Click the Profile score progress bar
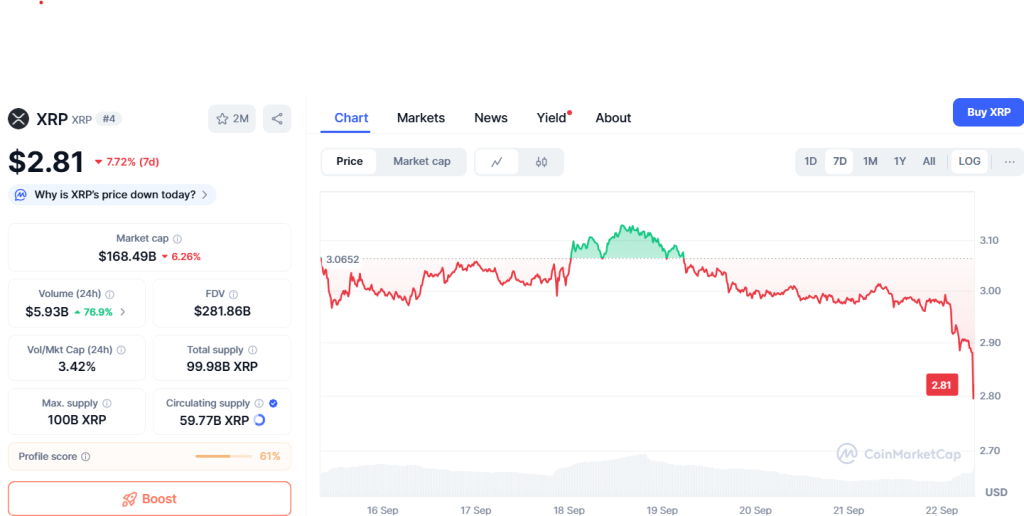 click(223, 457)
